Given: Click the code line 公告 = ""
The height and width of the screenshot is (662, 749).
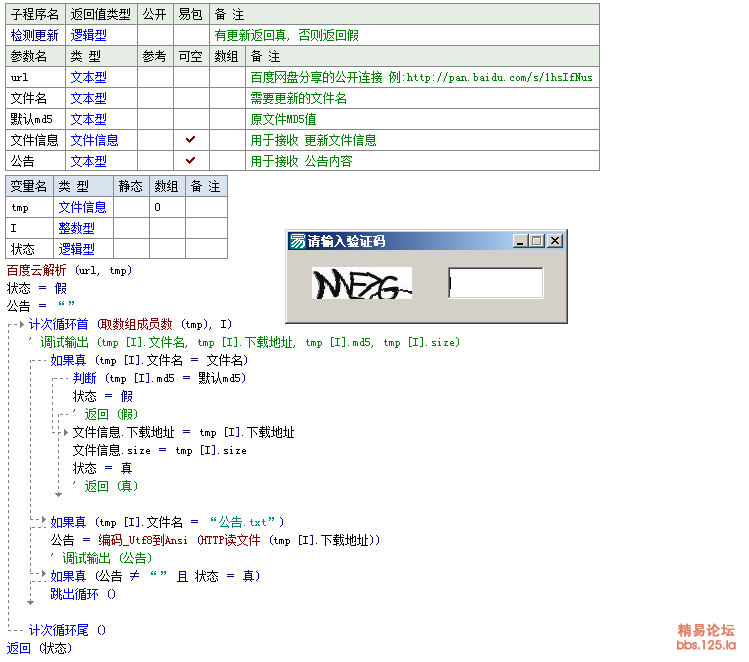Looking at the screenshot, I should (41, 306).
